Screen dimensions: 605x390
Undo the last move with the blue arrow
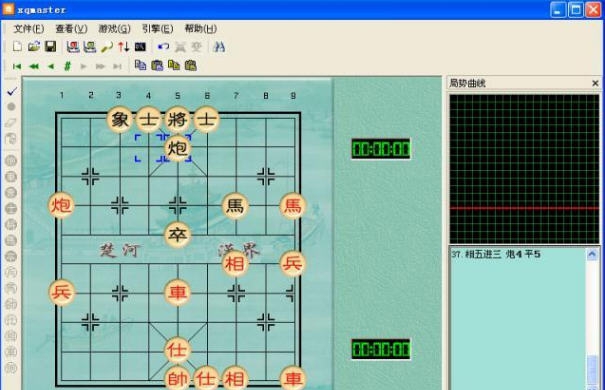(x=163, y=47)
